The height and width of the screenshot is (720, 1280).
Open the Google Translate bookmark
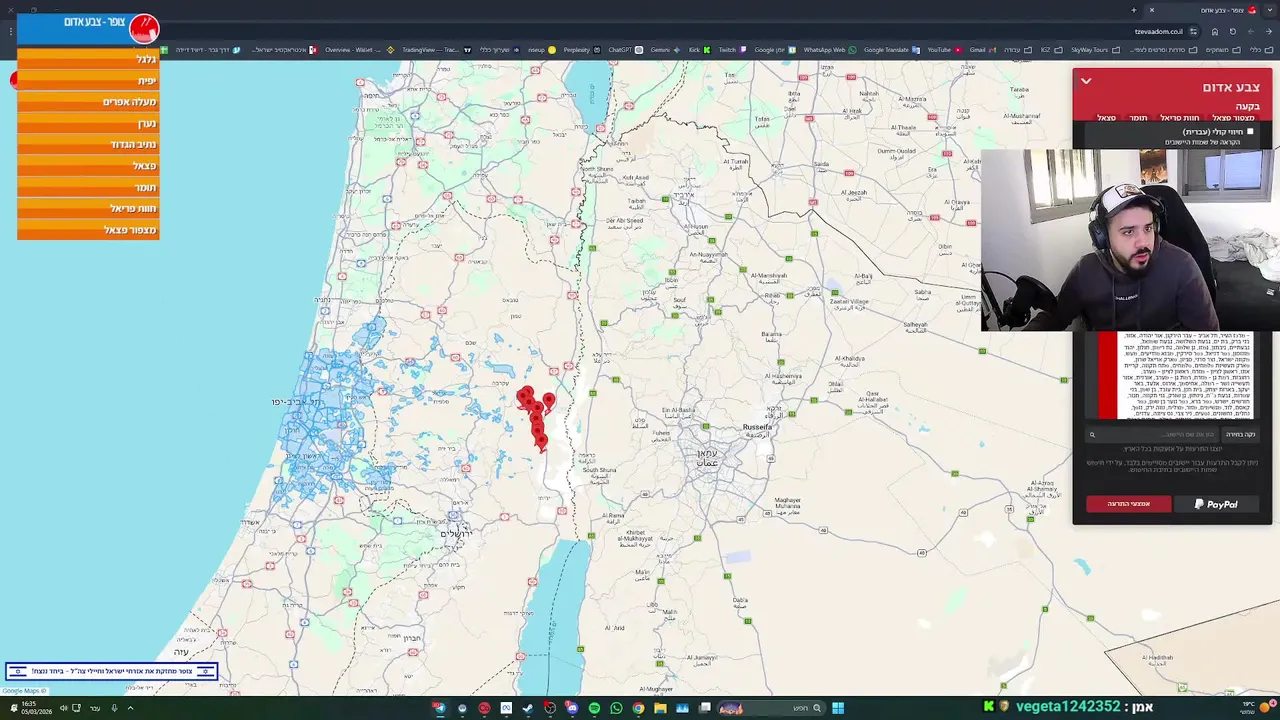click(891, 50)
